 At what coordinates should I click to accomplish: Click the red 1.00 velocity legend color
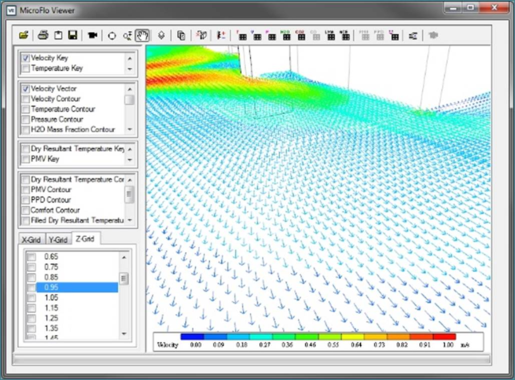point(444,337)
